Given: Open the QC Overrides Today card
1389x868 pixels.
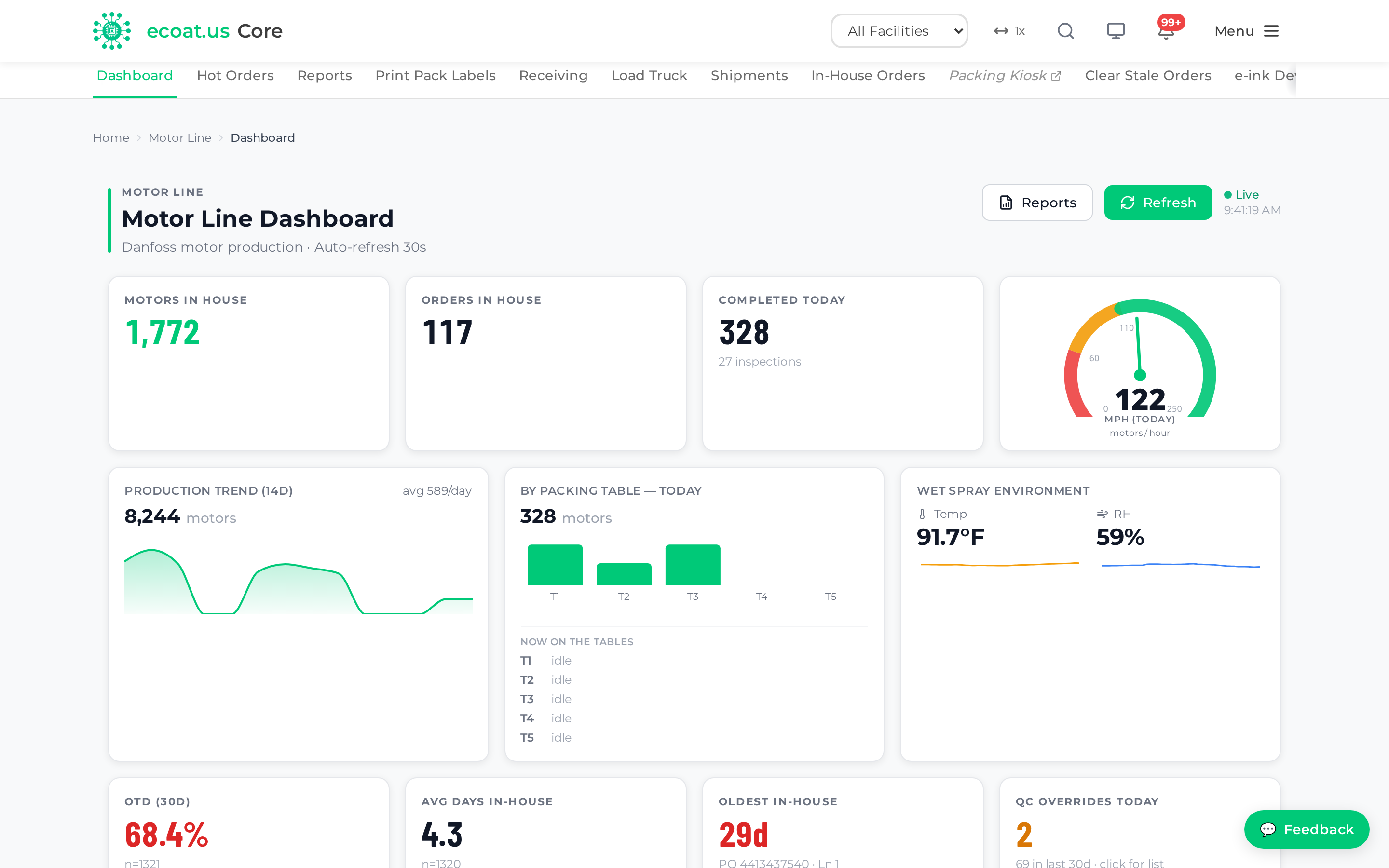Looking at the screenshot, I should (x=1139, y=823).
